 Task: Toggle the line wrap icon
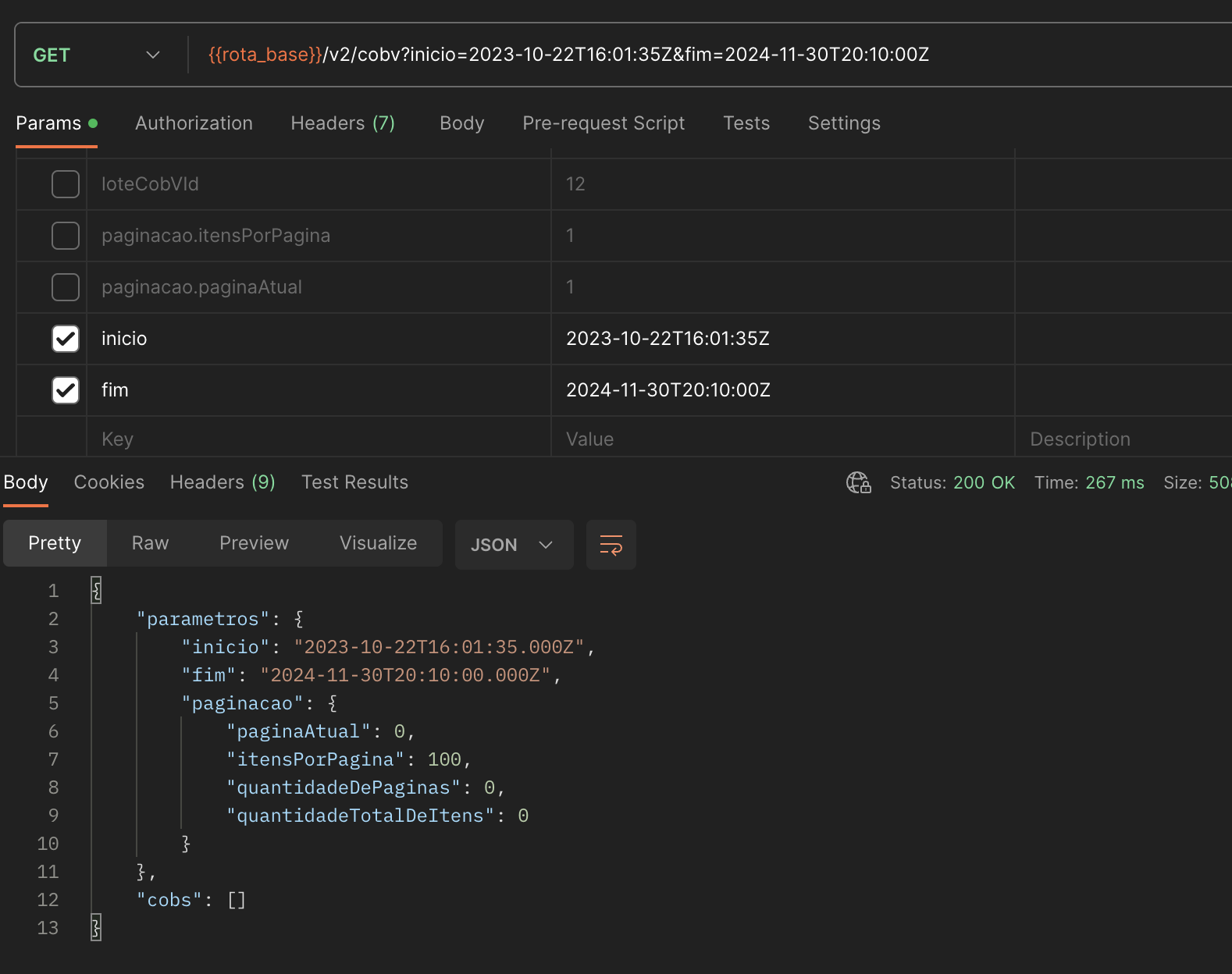(611, 545)
